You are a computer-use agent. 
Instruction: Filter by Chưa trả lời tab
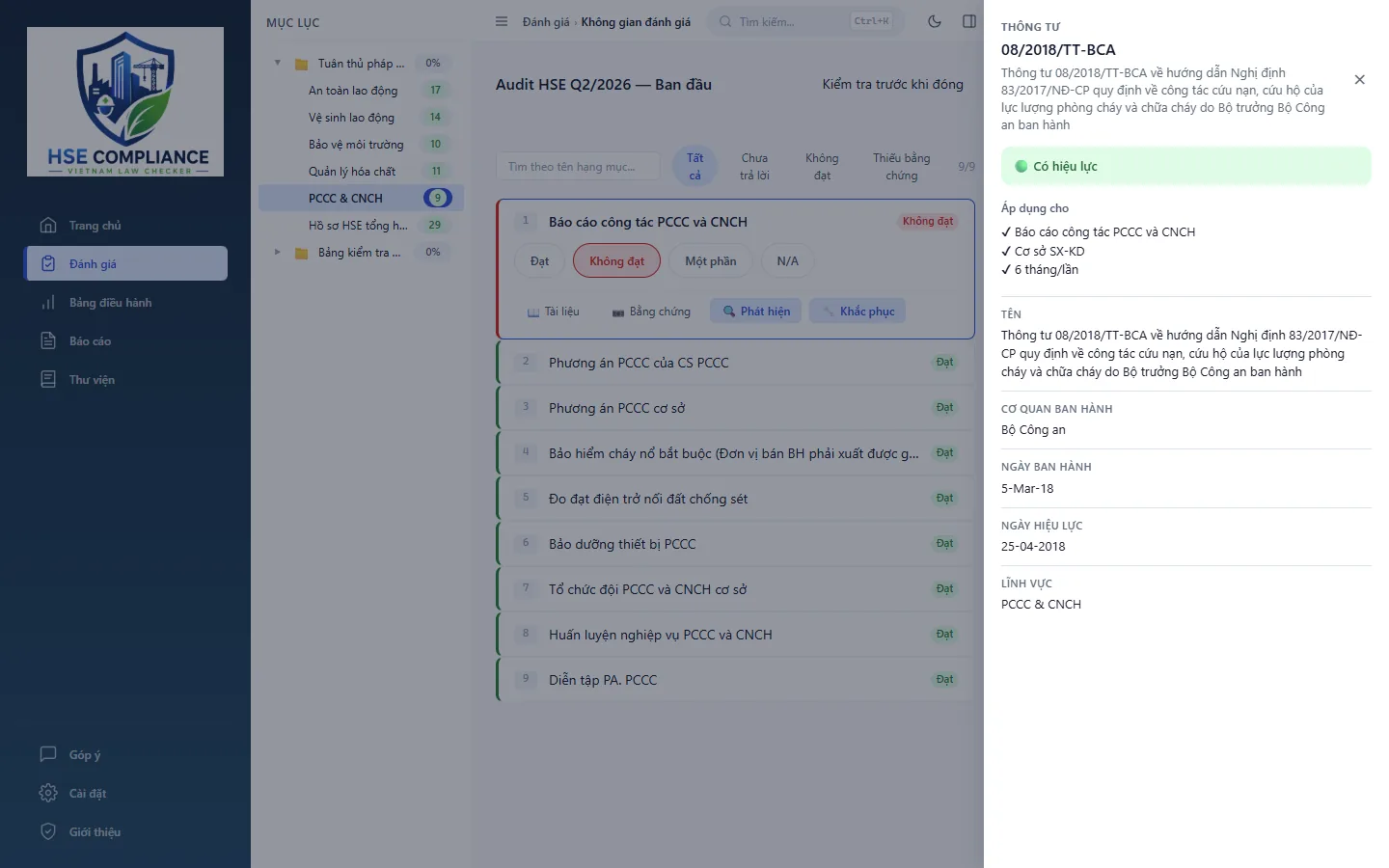754,166
